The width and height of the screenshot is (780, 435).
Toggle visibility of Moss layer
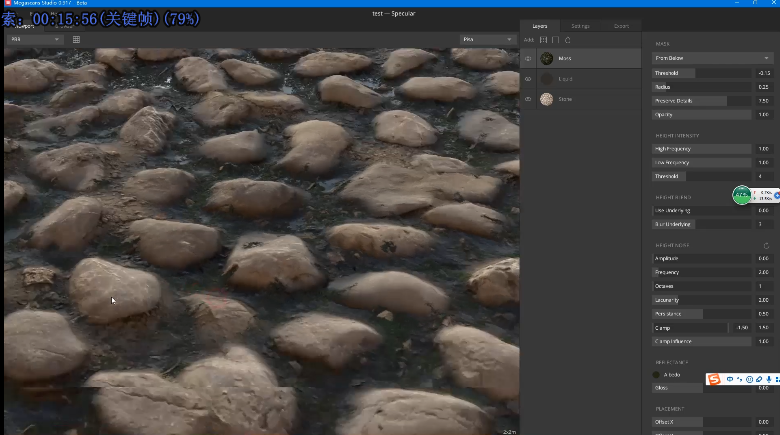528,58
